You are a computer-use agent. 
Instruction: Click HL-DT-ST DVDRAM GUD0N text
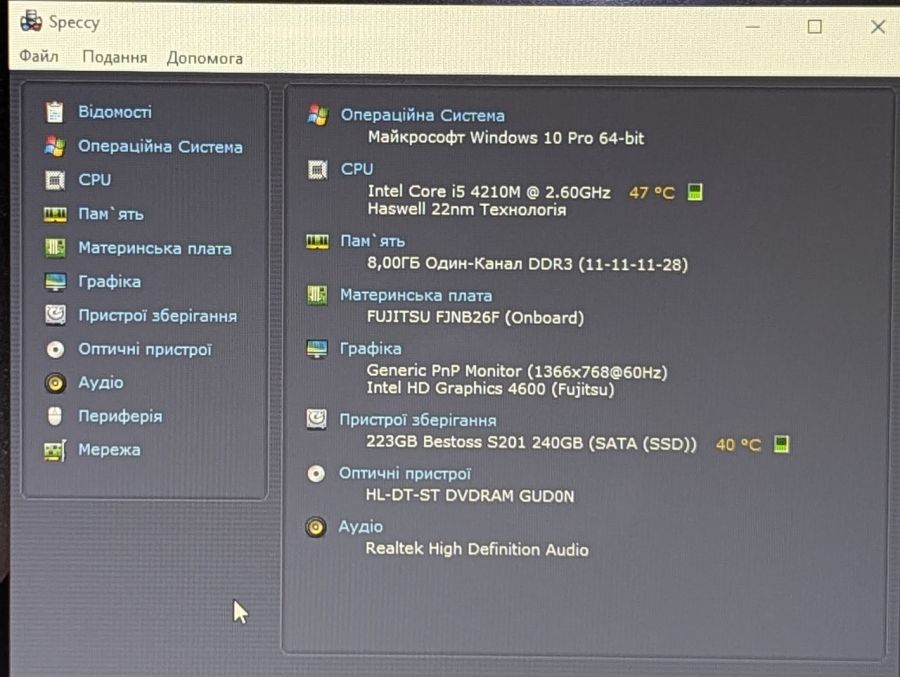470,496
